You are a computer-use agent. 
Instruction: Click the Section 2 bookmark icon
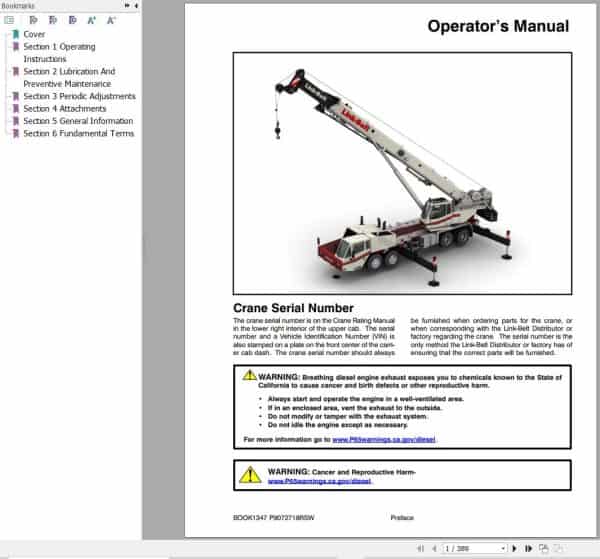click(16, 72)
